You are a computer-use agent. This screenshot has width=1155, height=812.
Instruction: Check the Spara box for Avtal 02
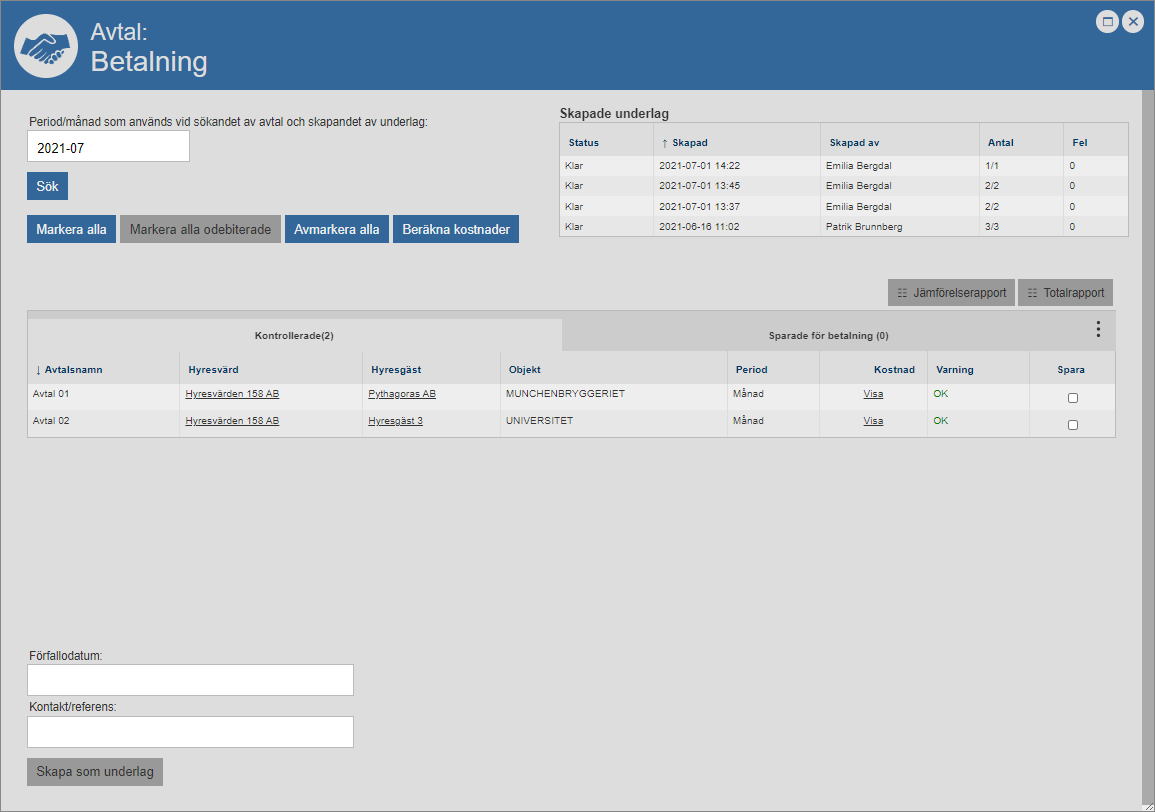(x=1073, y=425)
